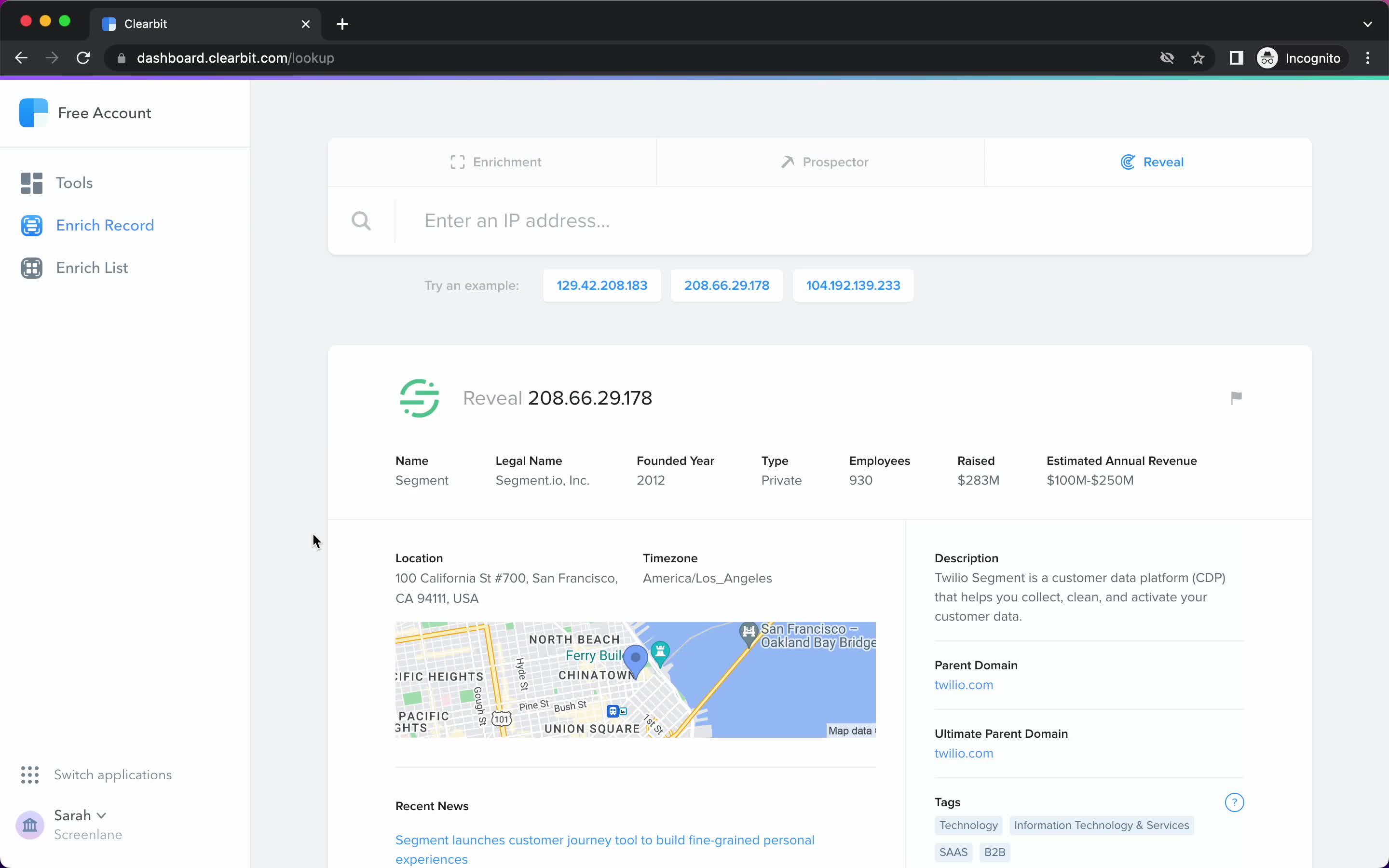Click the Ferry Building map marker
Image resolution: width=1389 pixels, height=868 pixels.
coord(660,654)
